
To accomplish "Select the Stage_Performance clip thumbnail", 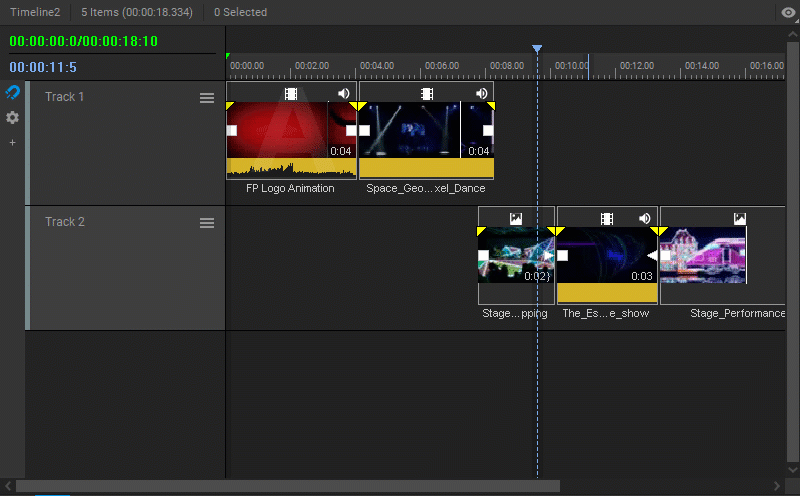I will [x=704, y=255].
